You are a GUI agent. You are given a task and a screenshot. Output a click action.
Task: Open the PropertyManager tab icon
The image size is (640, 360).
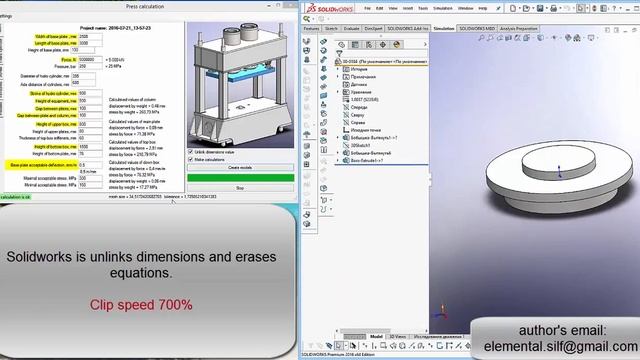coord(355,44)
